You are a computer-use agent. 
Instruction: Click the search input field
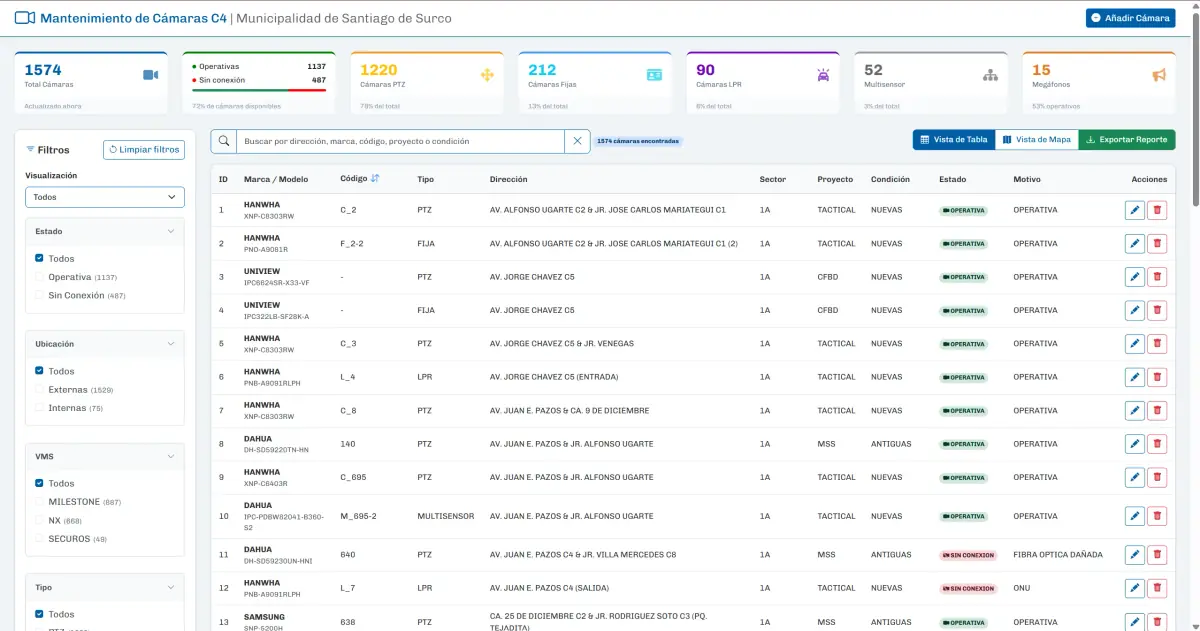click(401, 141)
